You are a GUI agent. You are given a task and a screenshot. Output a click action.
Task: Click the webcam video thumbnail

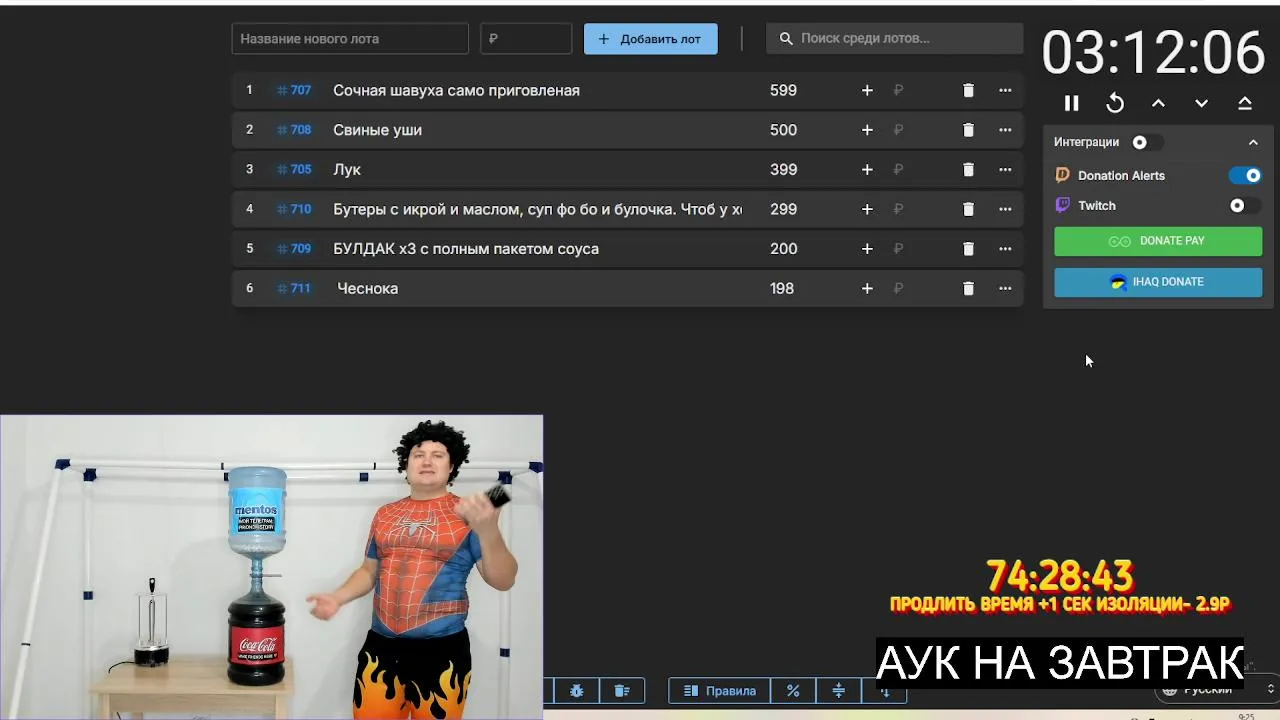point(272,567)
